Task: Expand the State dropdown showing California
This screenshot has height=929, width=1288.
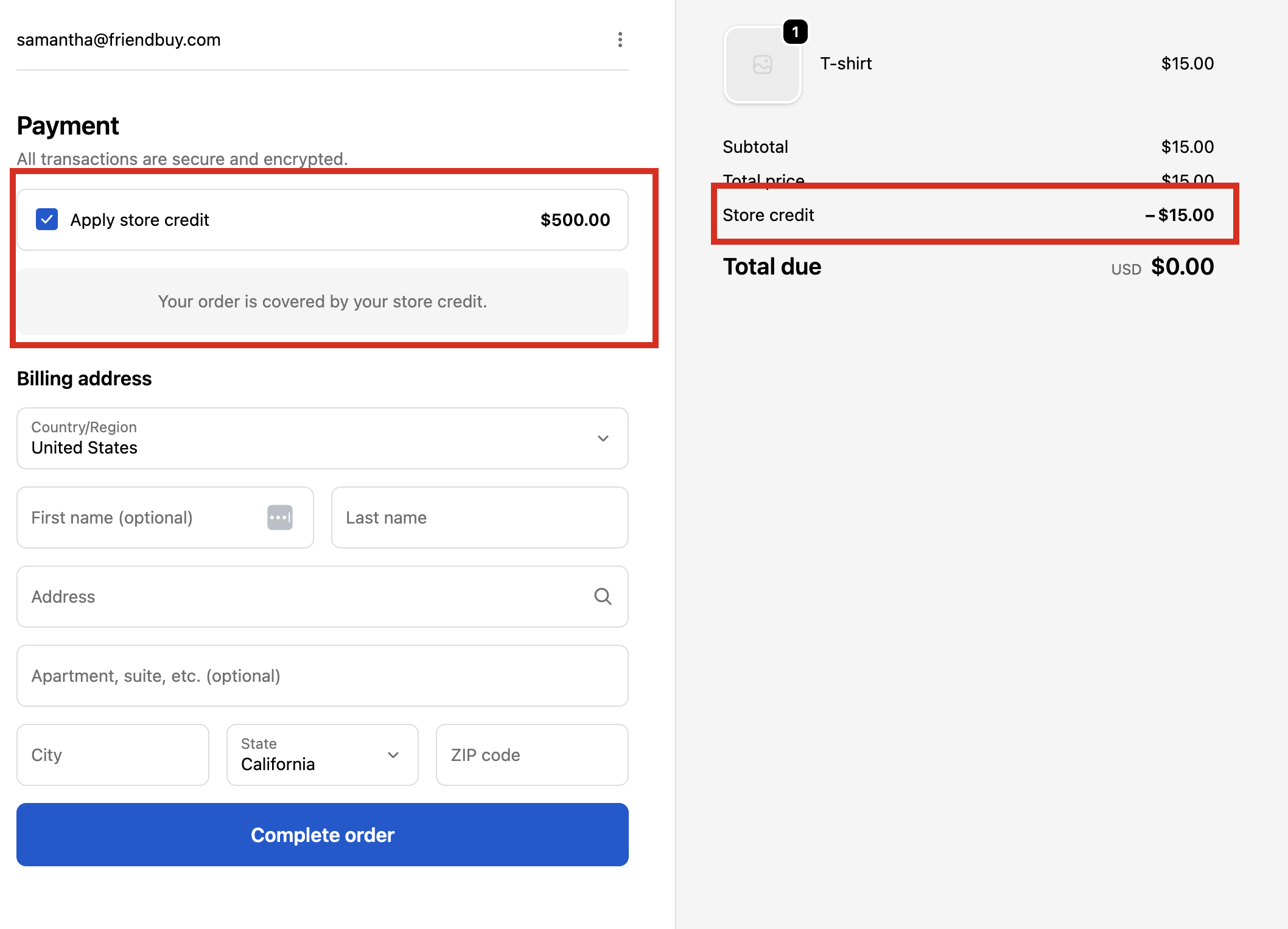Action: [x=322, y=755]
